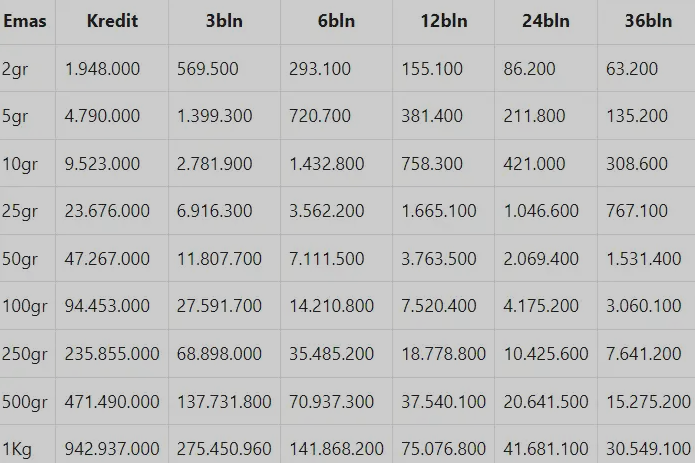This screenshot has height=463, width=695.
Task: Click the 24bln column header
Action: (546, 21)
